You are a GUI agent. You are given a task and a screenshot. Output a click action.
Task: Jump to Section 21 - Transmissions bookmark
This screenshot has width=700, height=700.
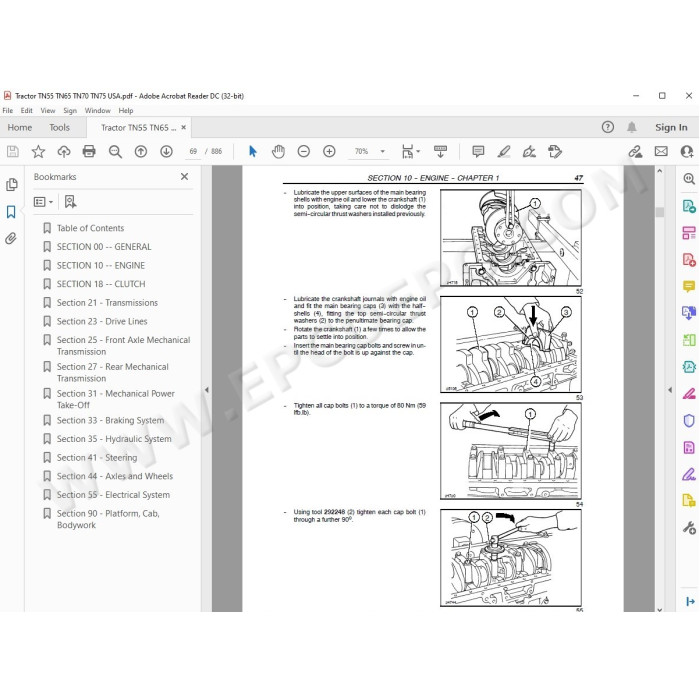[x=107, y=303]
